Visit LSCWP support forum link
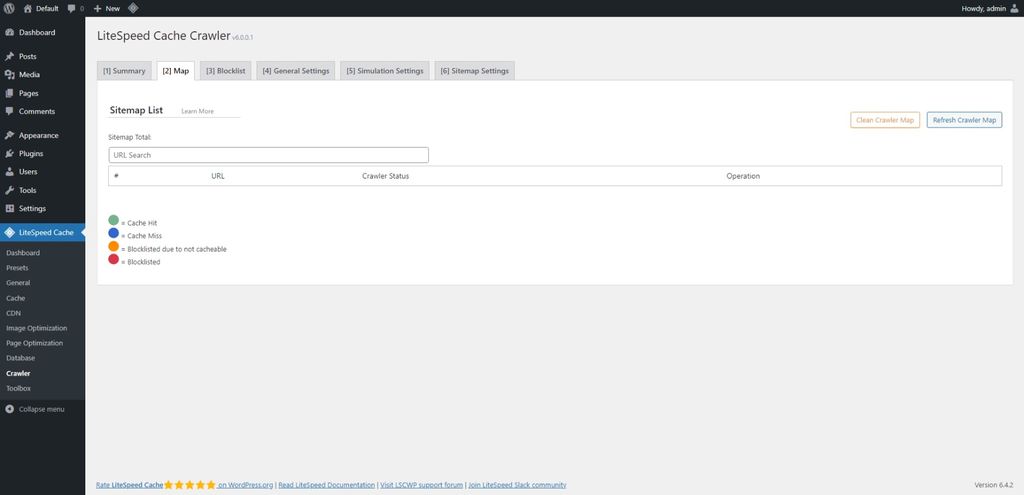 422,485
